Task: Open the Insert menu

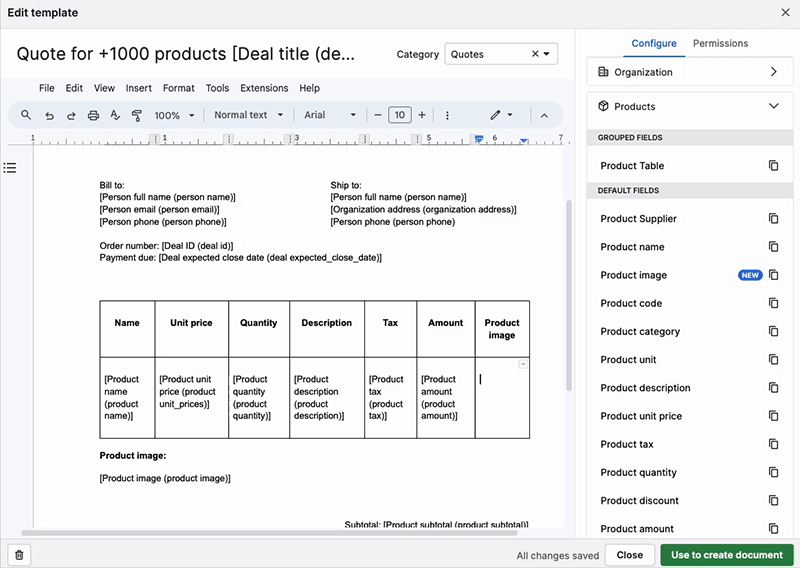Action: [139, 88]
